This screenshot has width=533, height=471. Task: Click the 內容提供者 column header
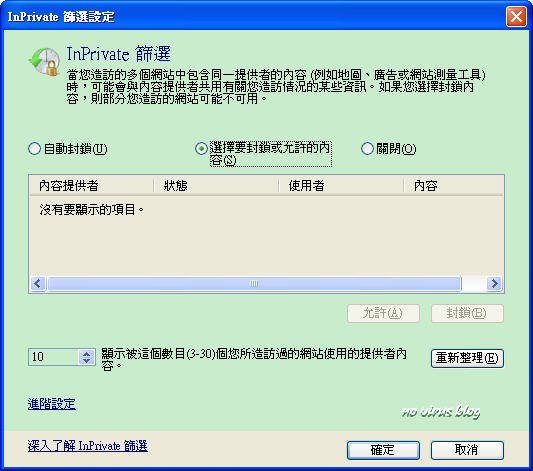coord(92,186)
